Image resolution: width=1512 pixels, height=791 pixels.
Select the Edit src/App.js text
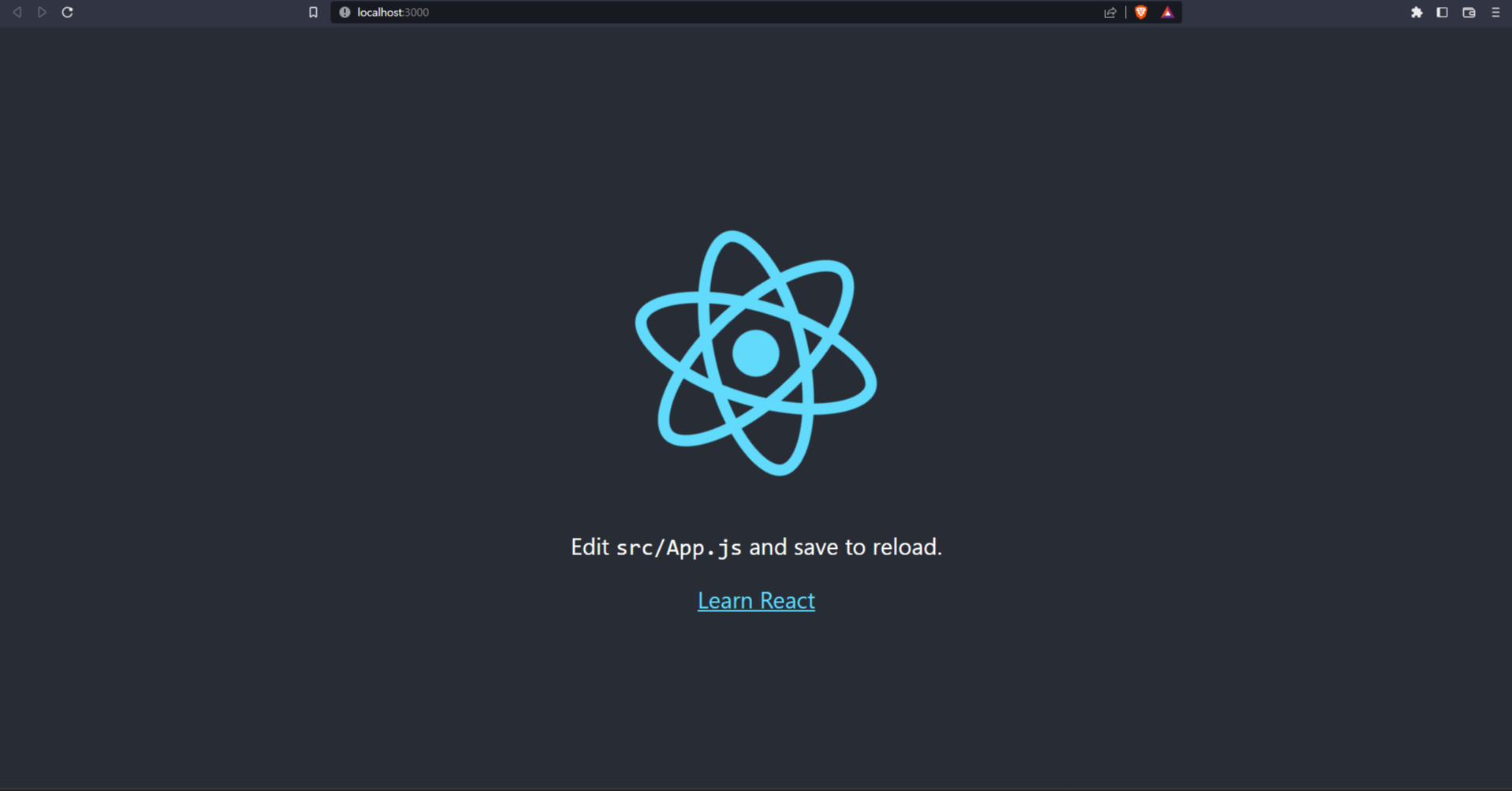pyautogui.click(x=755, y=546)
